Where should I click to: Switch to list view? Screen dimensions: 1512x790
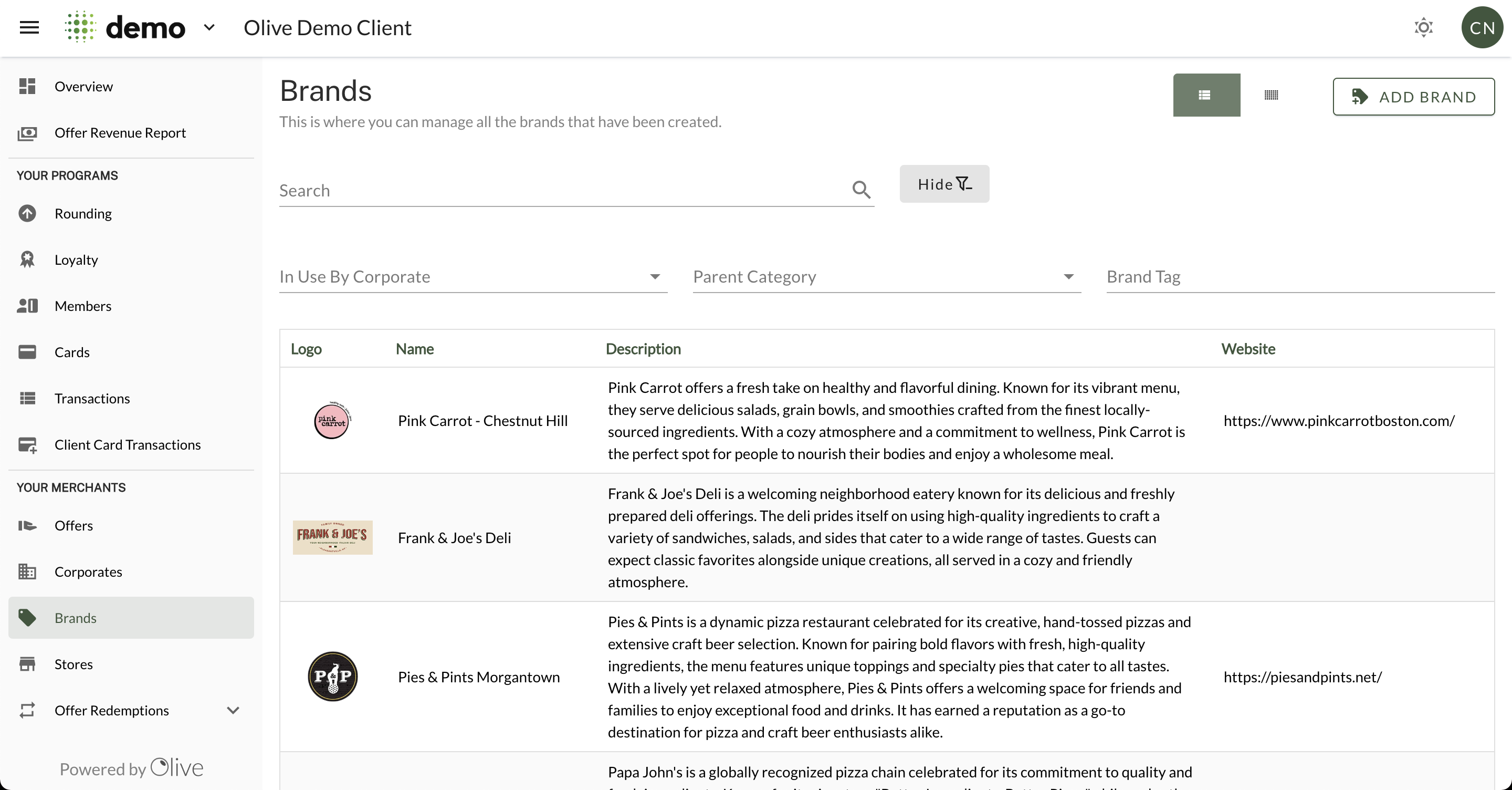(1206, 95)
